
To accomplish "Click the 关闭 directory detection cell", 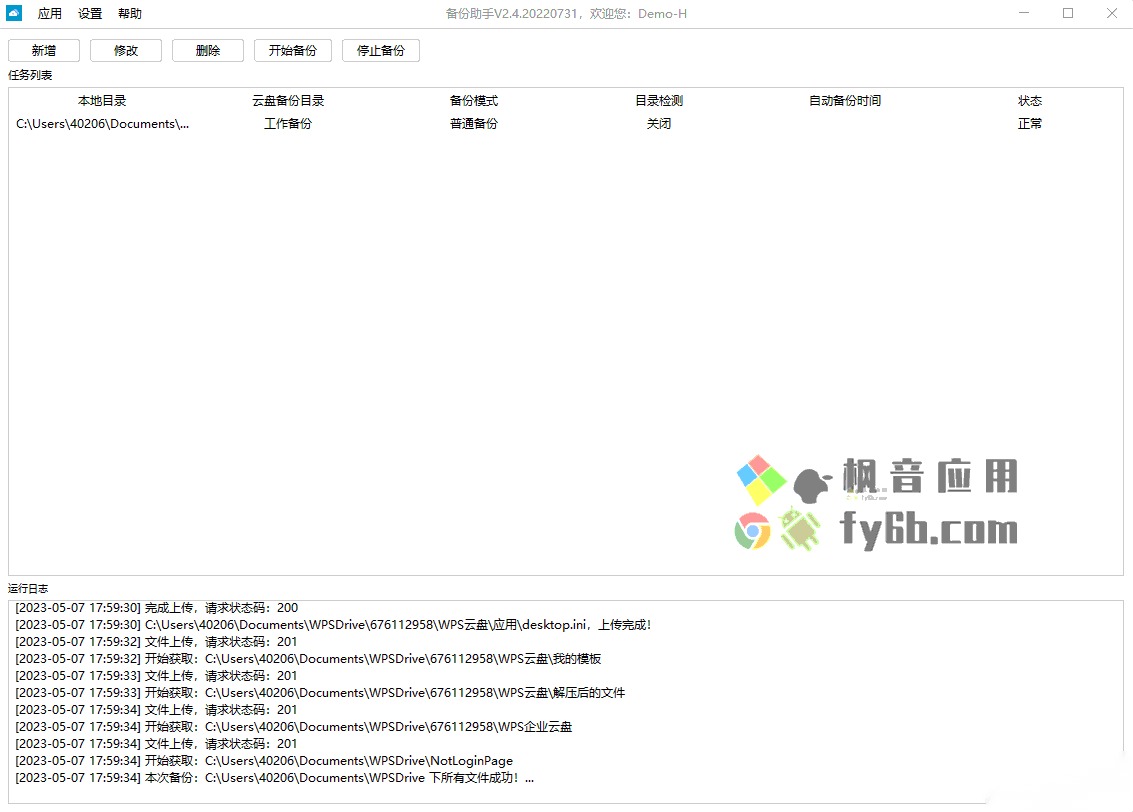I will (x=659, y=124).
